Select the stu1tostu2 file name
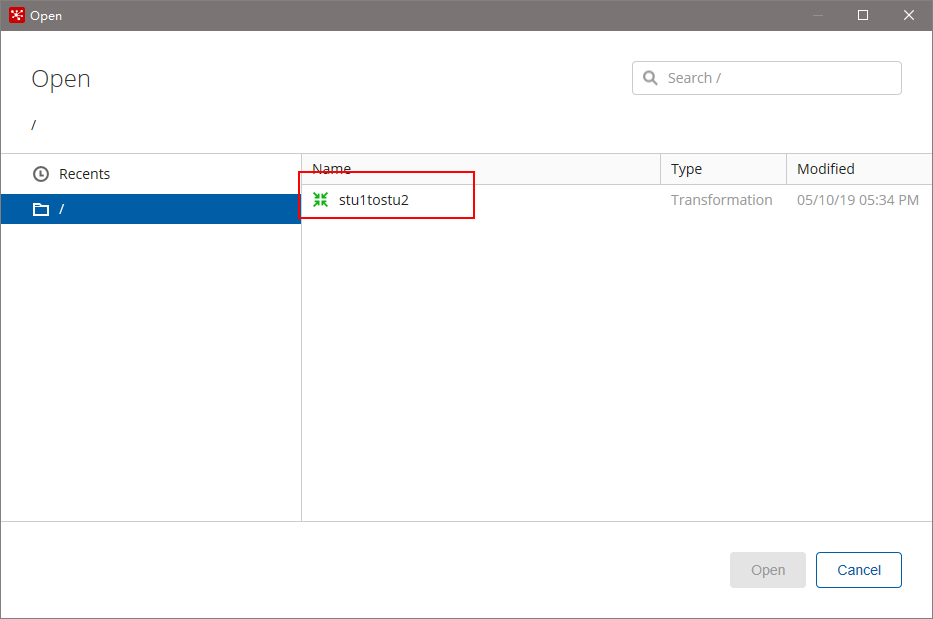 (x=374, y=200)
